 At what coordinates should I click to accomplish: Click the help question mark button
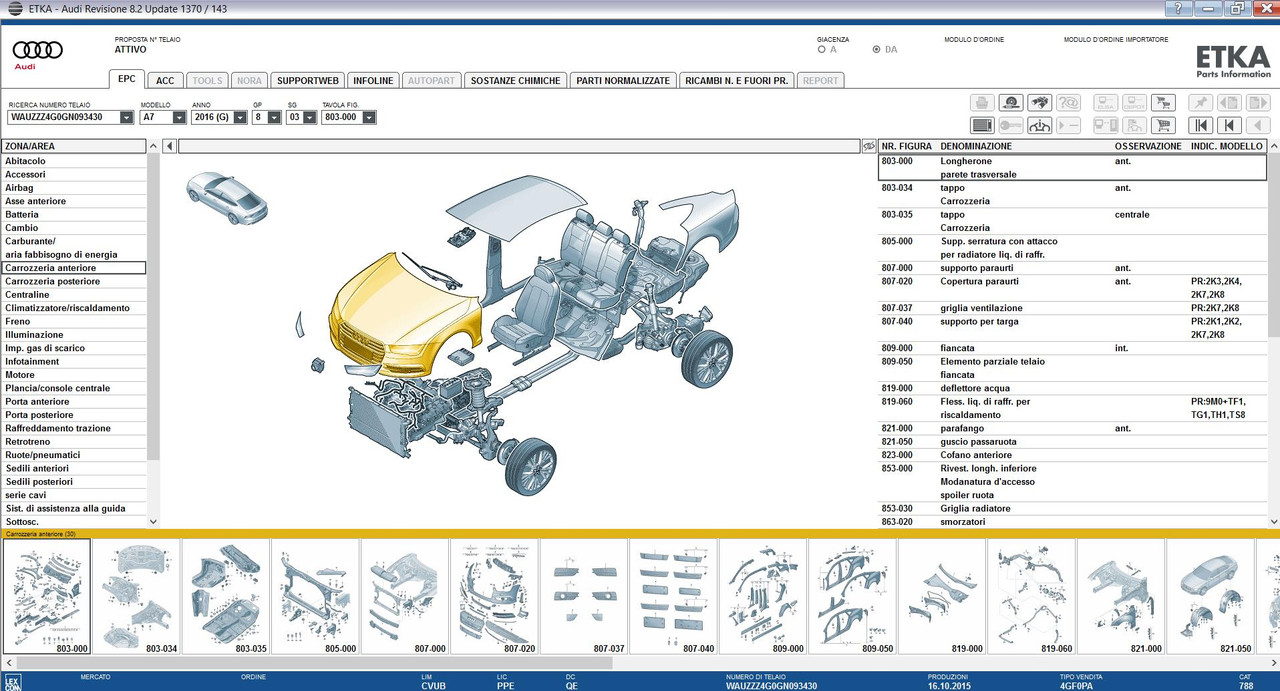coord(1179,9)
